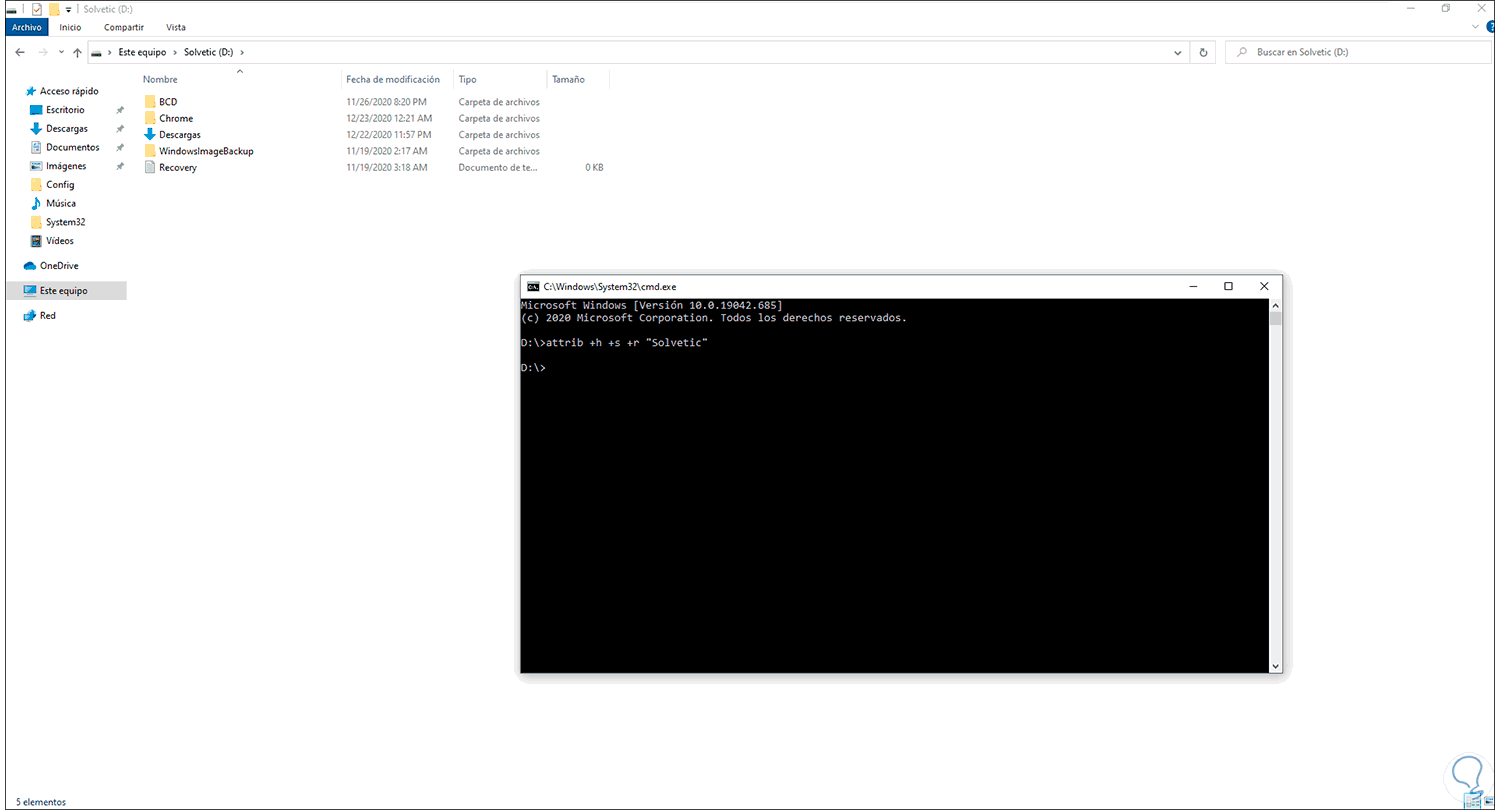The height and width of the screenshot is (810, 1500).
Task: Open the address bar history dropdown
Action: click(x=1177, y=52)
